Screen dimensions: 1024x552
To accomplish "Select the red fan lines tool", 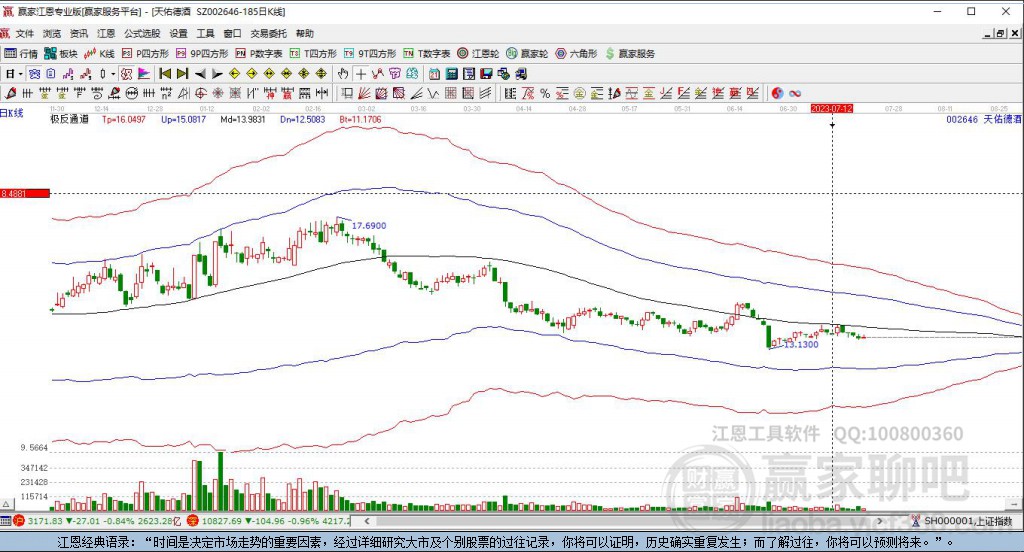I will tap(364, 93).
